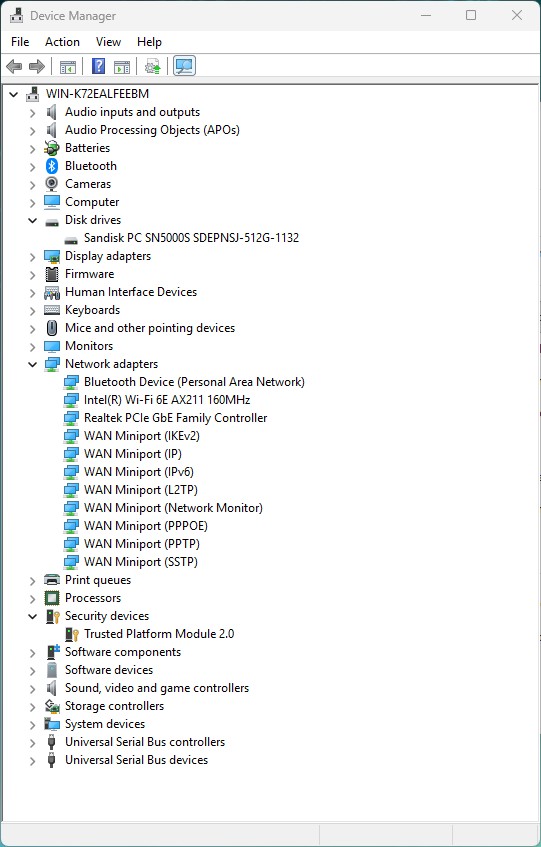Collapse the Security devices category
This screenshot has height=847, width=541.
tap(32, 616)
